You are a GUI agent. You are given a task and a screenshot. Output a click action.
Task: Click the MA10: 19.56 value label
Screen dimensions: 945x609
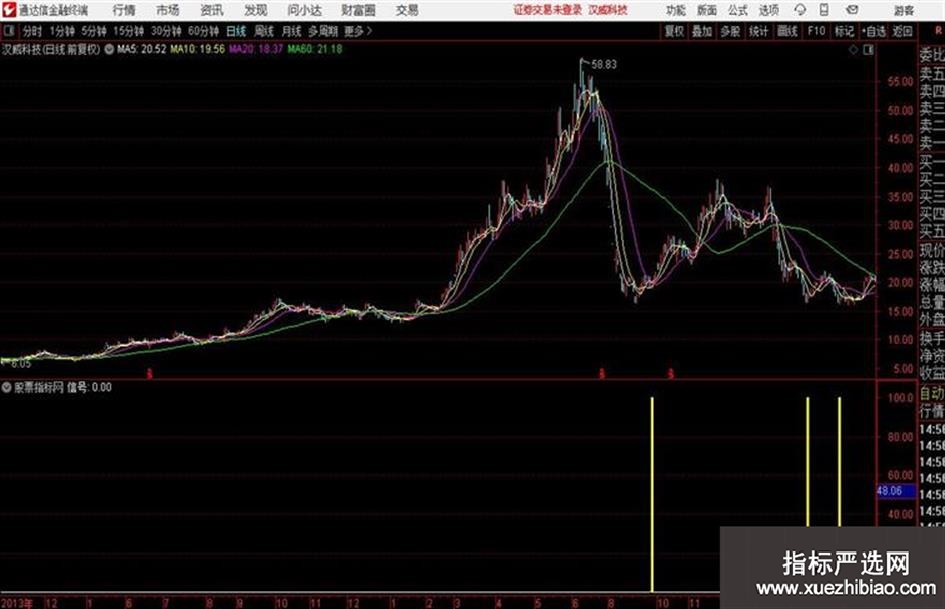[x=198, y=49]
